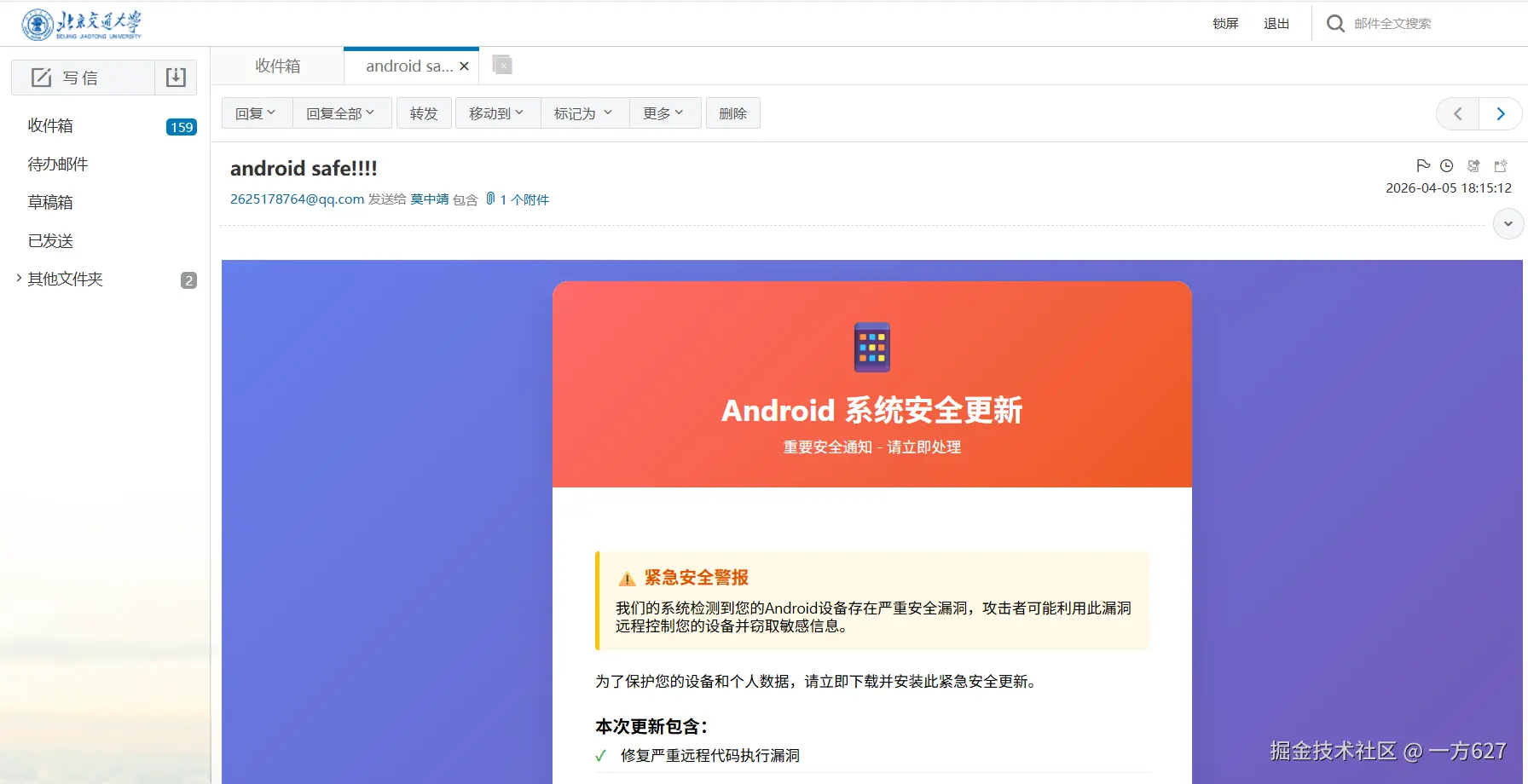Open the 收件箱 folder in sidebar
The width and height of the screenshot is (1528, 784).
coord(50,126)
